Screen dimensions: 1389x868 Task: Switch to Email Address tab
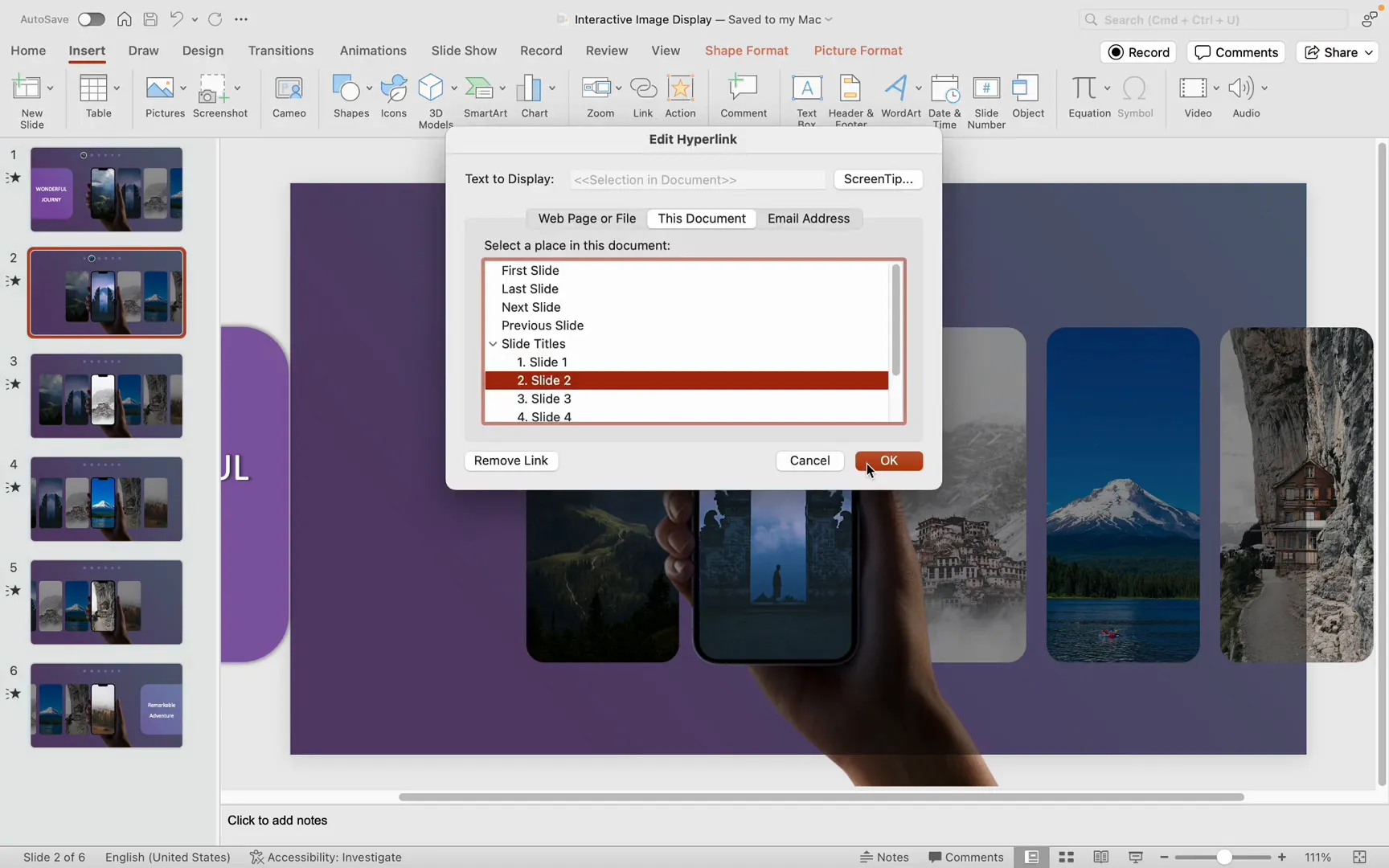coord(808,219)
